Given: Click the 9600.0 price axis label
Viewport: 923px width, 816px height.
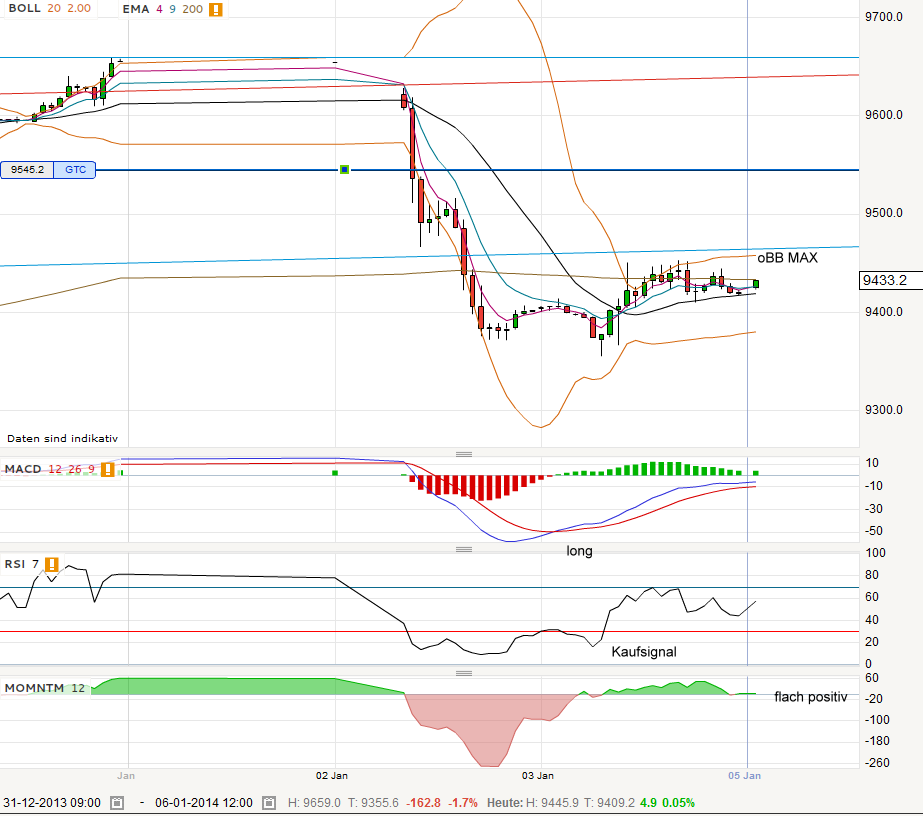Looking at the screenshot, I should pyautogui.click(x=884, y=115).
